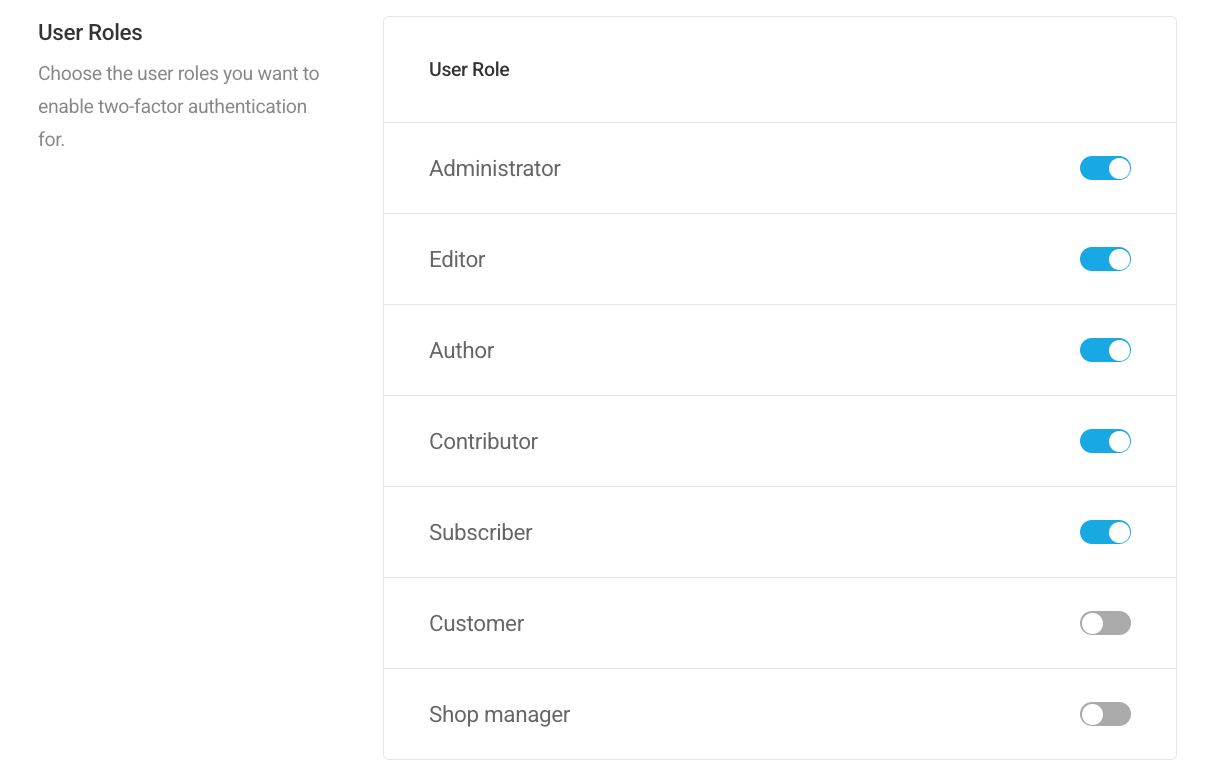Disable two-factor for the Administrator role

(x=1105, y=168)
